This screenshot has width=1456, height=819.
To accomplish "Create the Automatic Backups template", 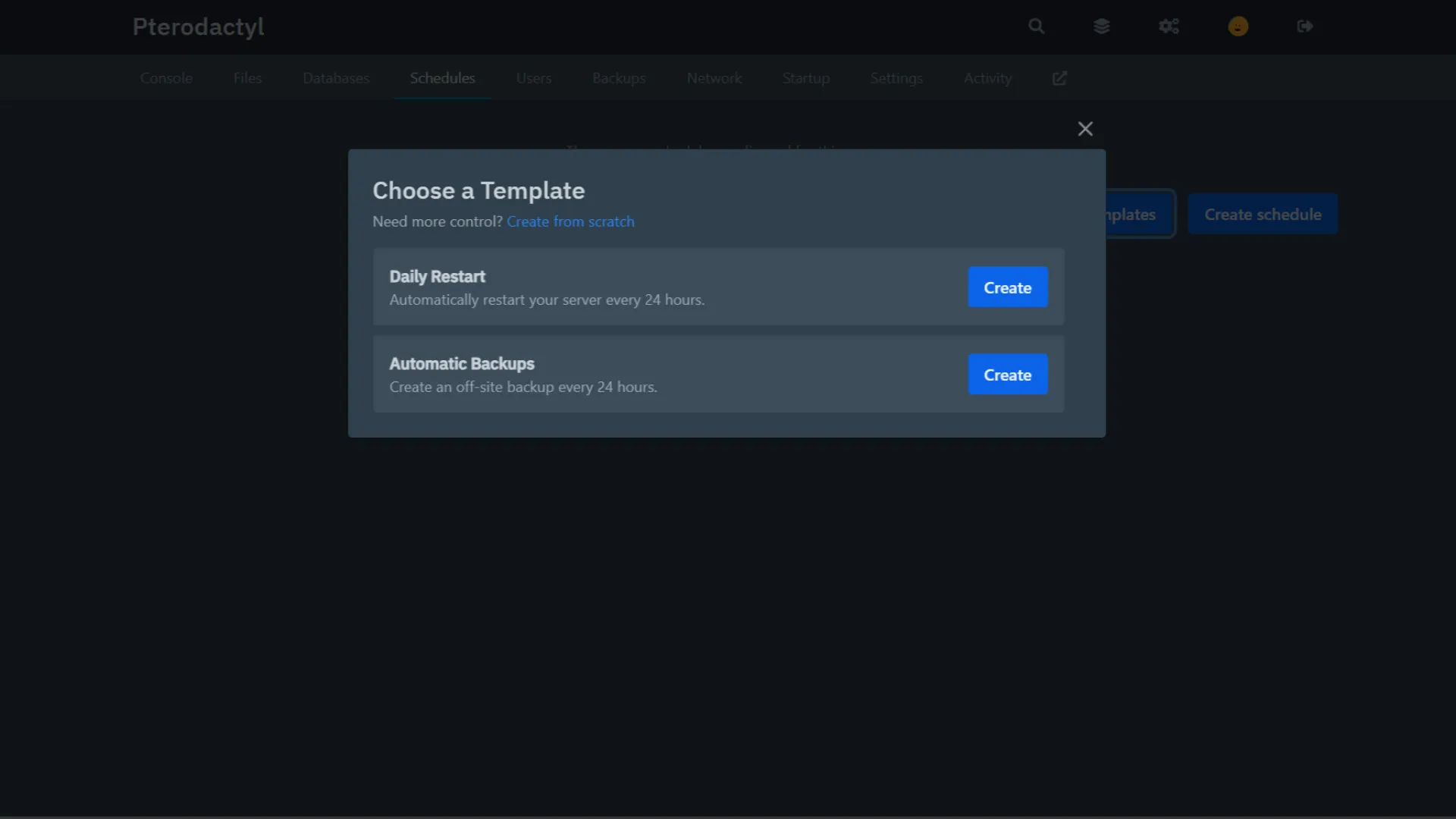I will [1007, 375].
